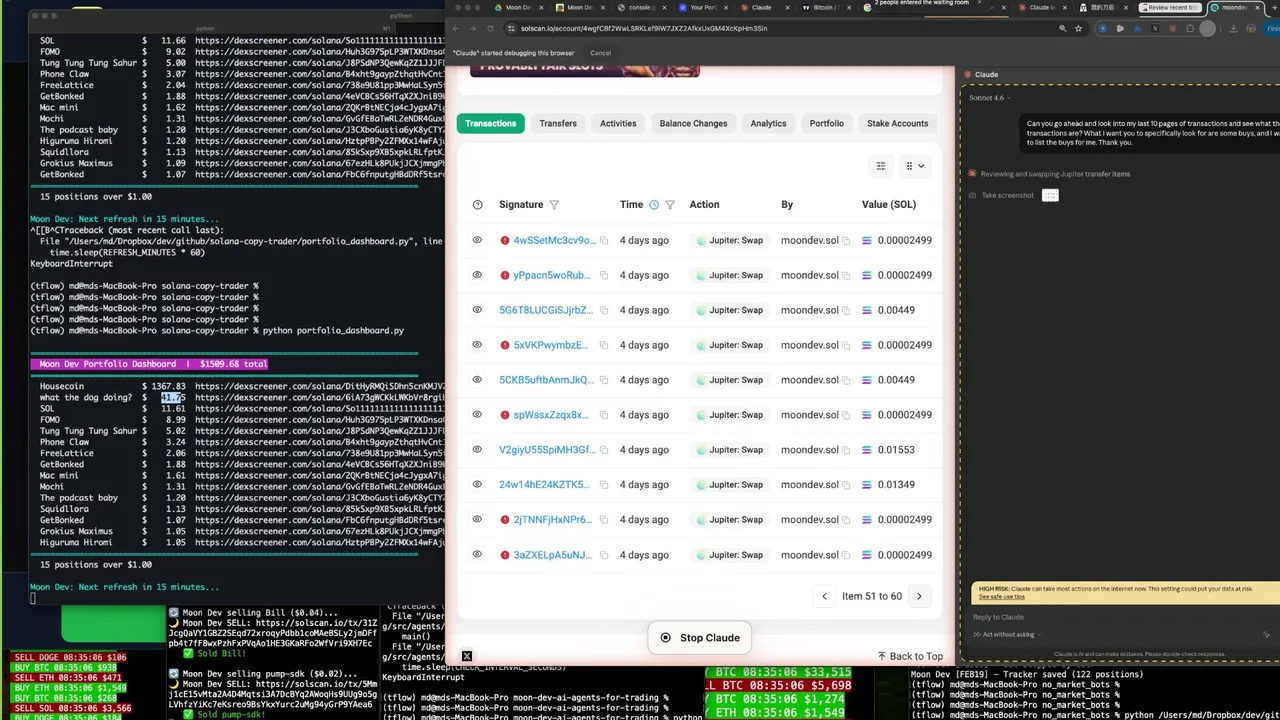This screenshot has height=720, width=1280.
Task: Toggle Time format clock icon
Action: point(654,205)
